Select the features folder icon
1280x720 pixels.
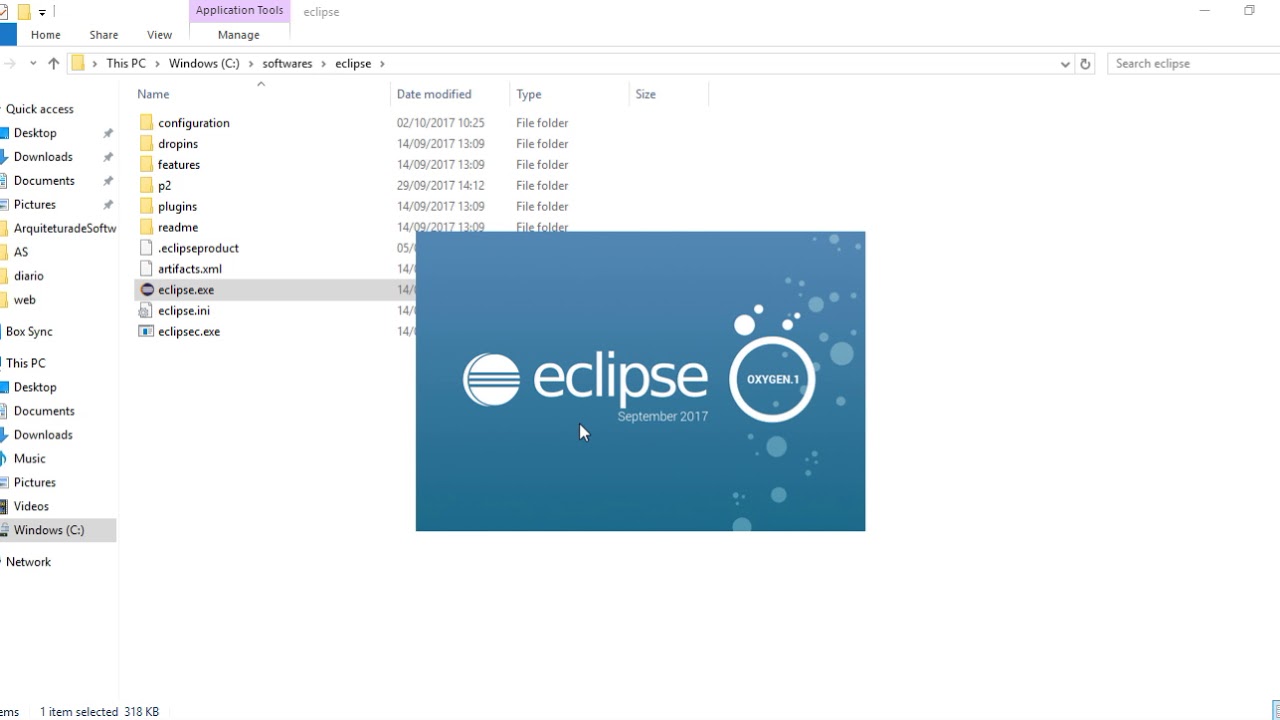click(146, 164)
